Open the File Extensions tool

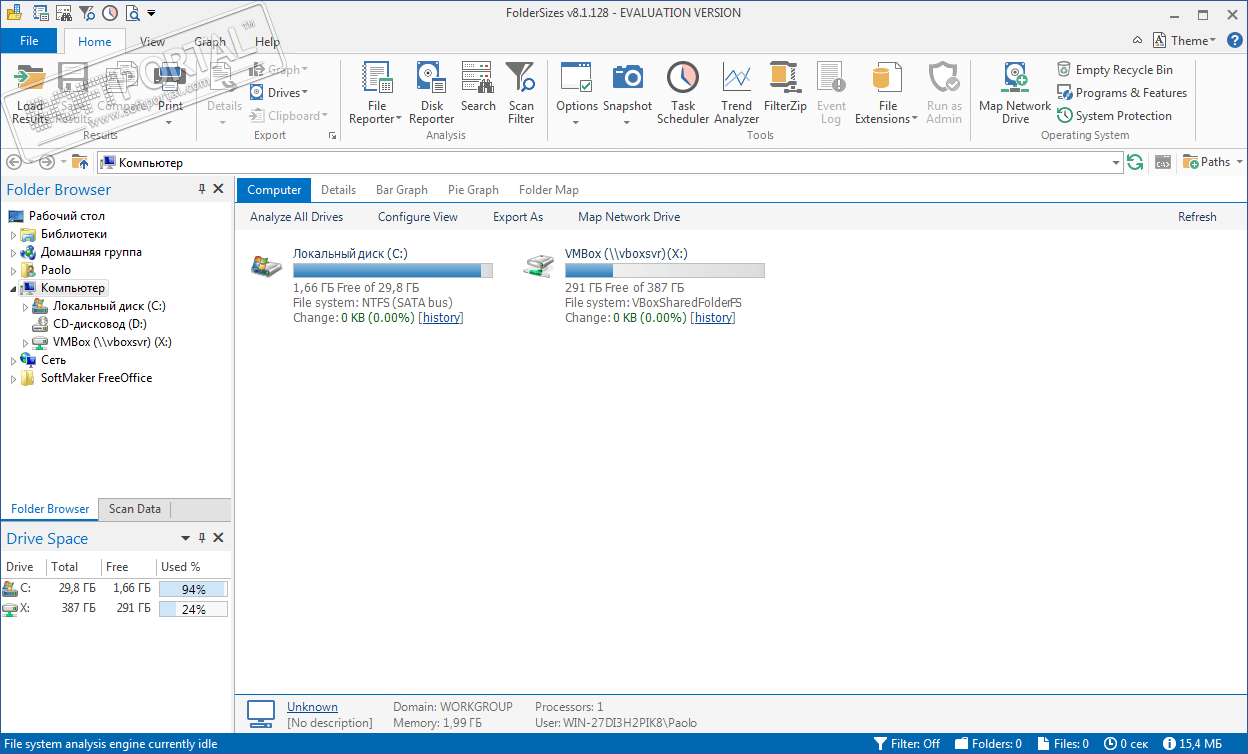(x=888, y=92)
